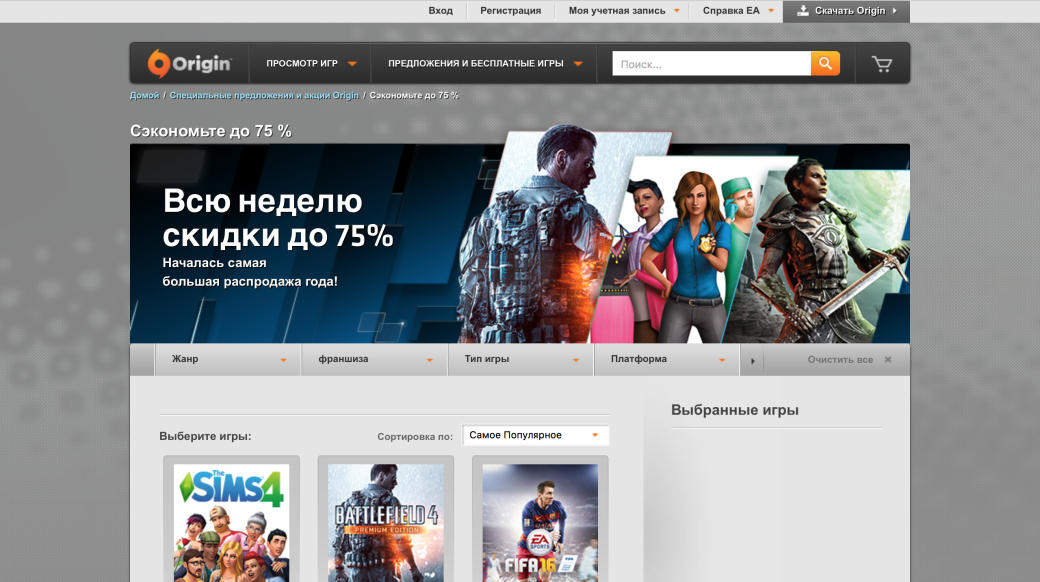Select The Sims 4 game cover
Screen dimensions: 1040x582
pyautogui.click(x=231, y=522)
